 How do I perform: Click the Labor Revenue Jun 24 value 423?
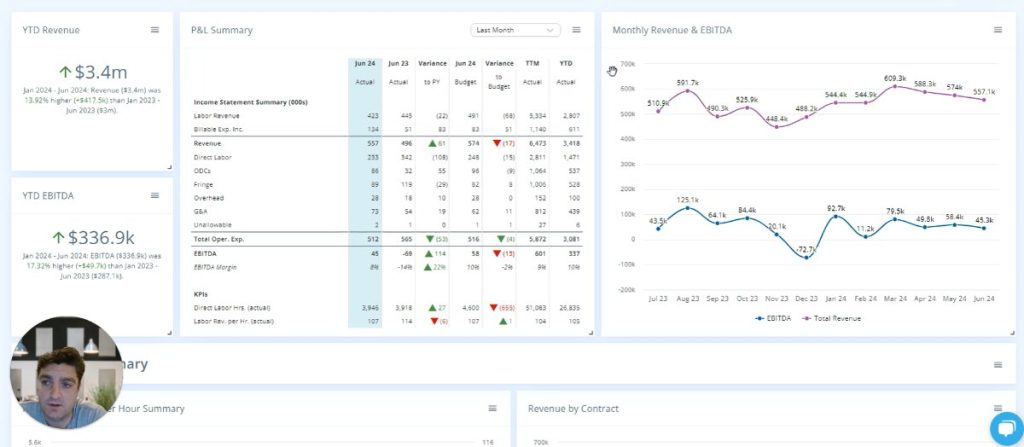(372, 116)
